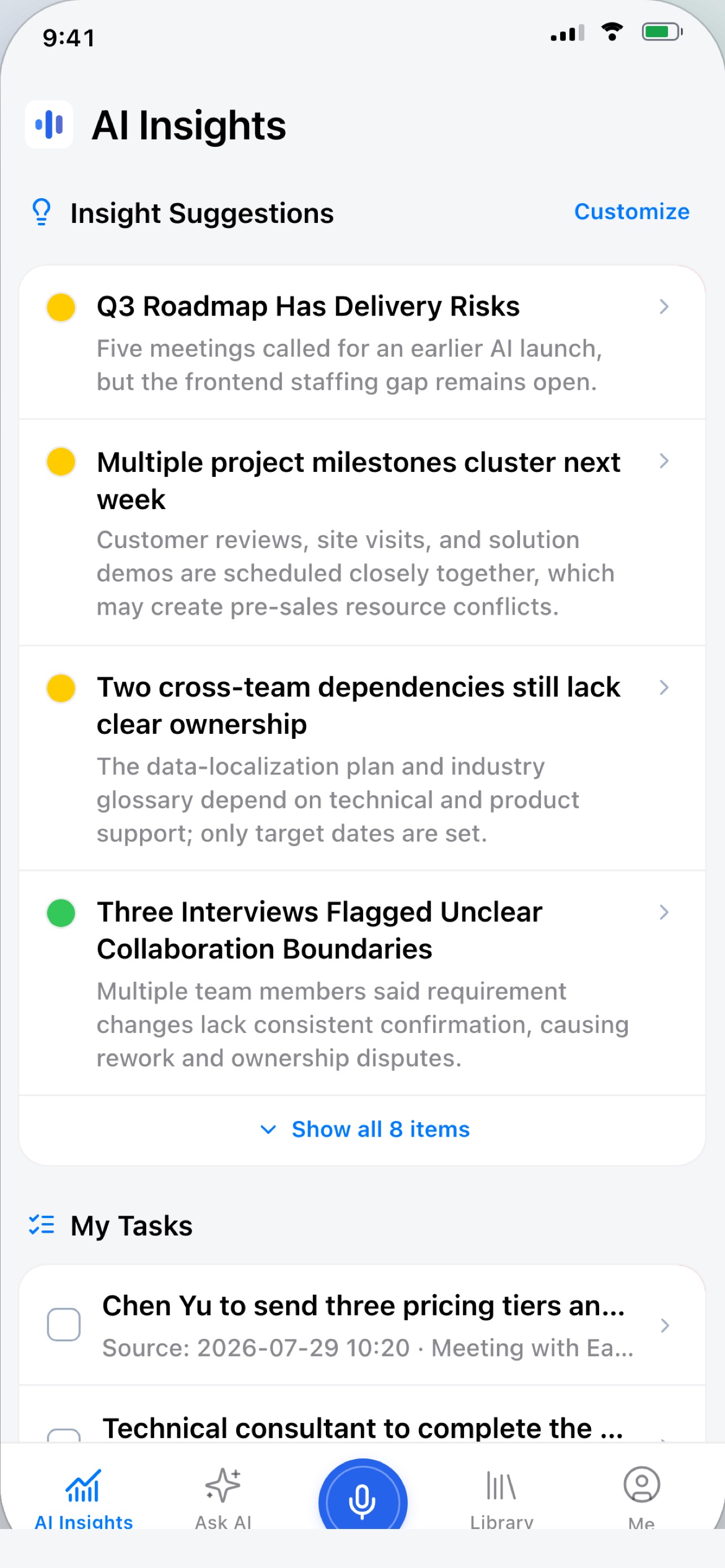The image size is (725, 1568).
Task: Tap the battery indicator in status bar
Action: coord(662,32)
